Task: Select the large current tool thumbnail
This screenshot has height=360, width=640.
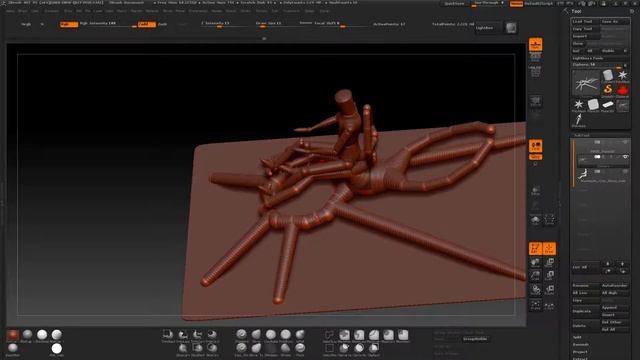Action: [586, 83]
